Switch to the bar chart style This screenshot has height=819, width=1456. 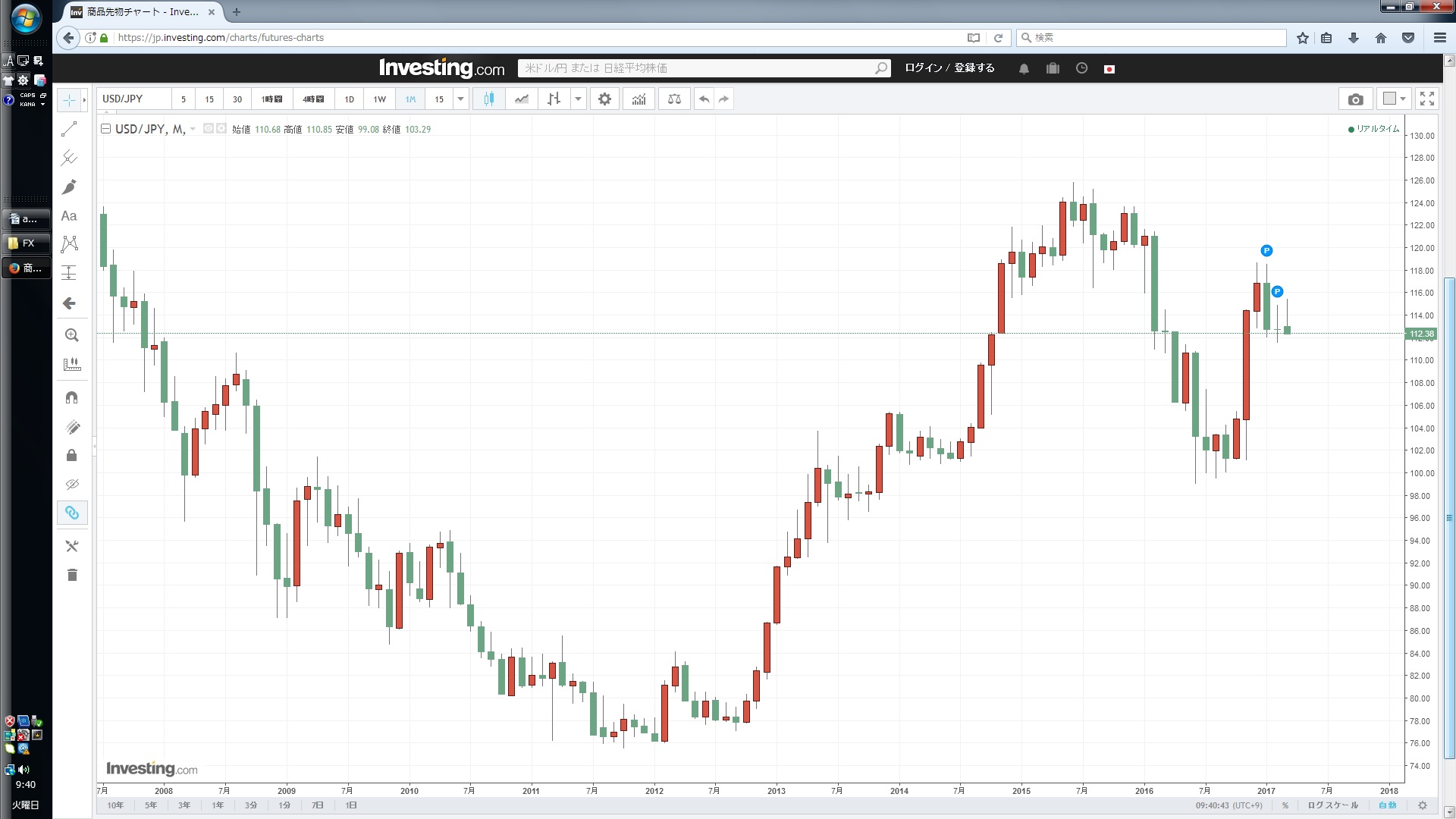[554, 99]
